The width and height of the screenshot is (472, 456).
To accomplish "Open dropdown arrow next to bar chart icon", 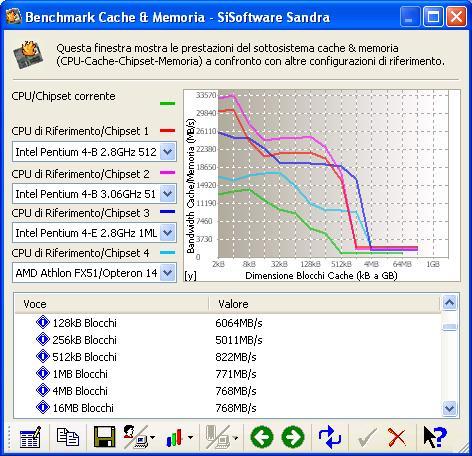I will coord(190,437).
